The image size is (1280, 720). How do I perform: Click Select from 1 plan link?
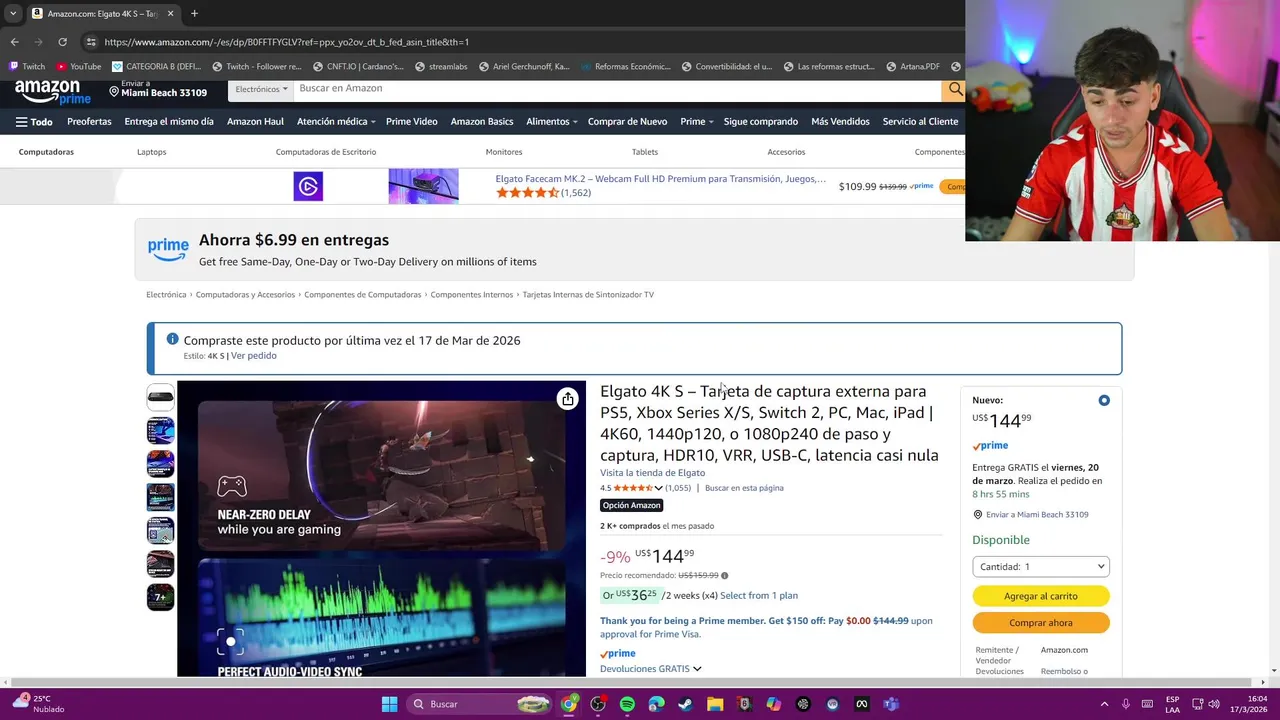[759, 596]
